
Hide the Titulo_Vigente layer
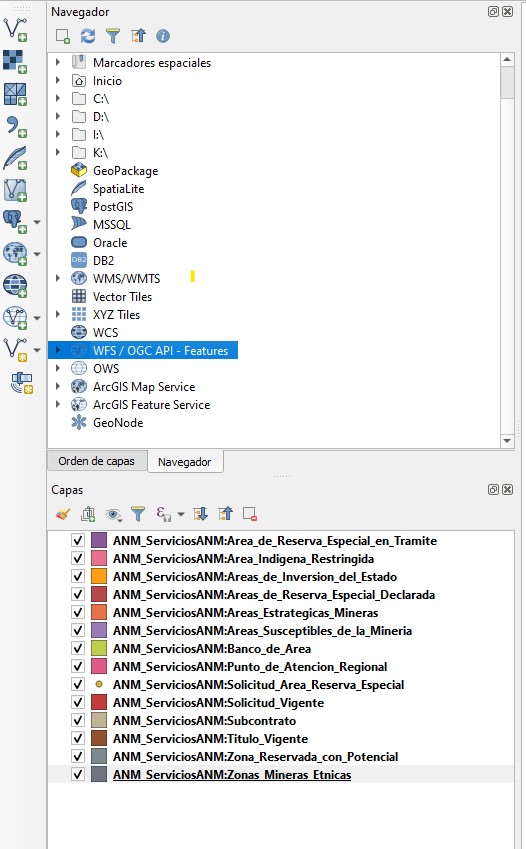coord(78,739)
